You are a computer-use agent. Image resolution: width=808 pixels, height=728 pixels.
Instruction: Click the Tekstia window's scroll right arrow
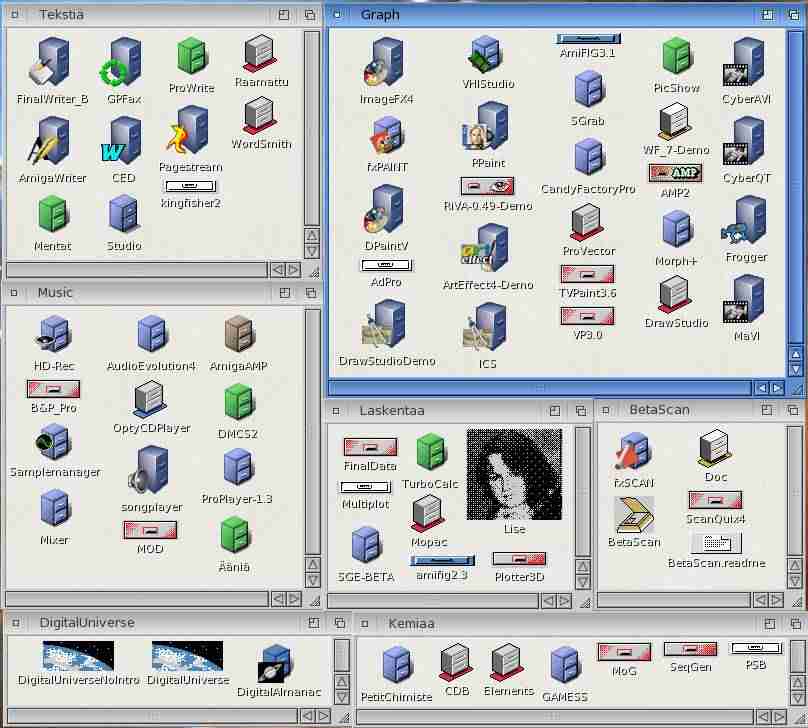pyautogui.click(x=293, y=270)
